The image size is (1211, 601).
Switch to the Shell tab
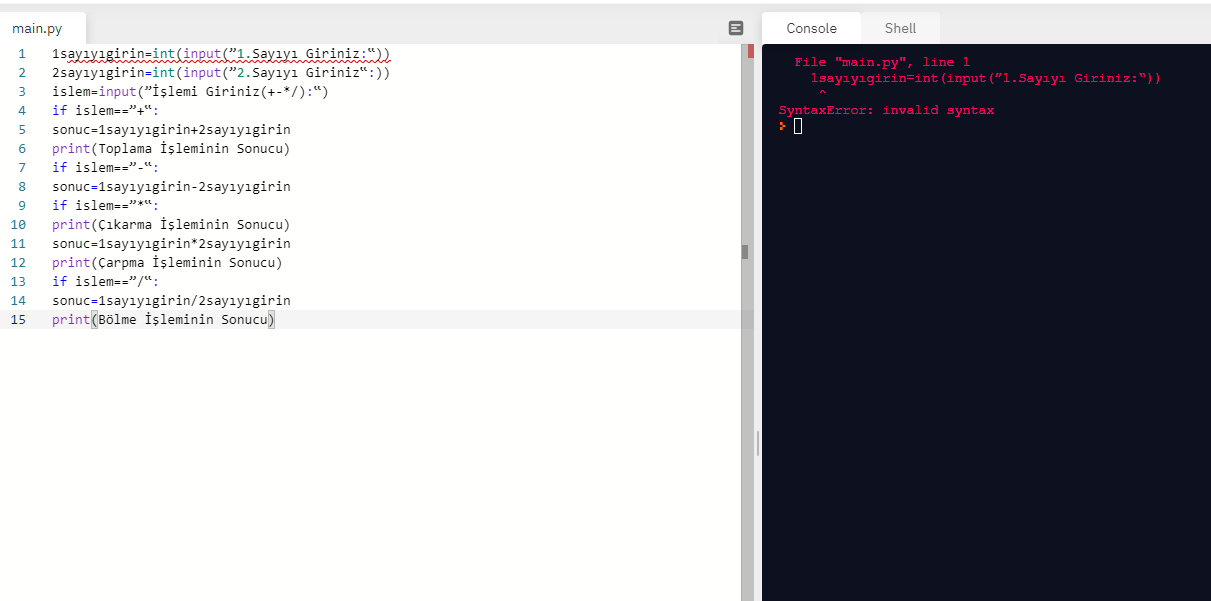click(900, 28)
